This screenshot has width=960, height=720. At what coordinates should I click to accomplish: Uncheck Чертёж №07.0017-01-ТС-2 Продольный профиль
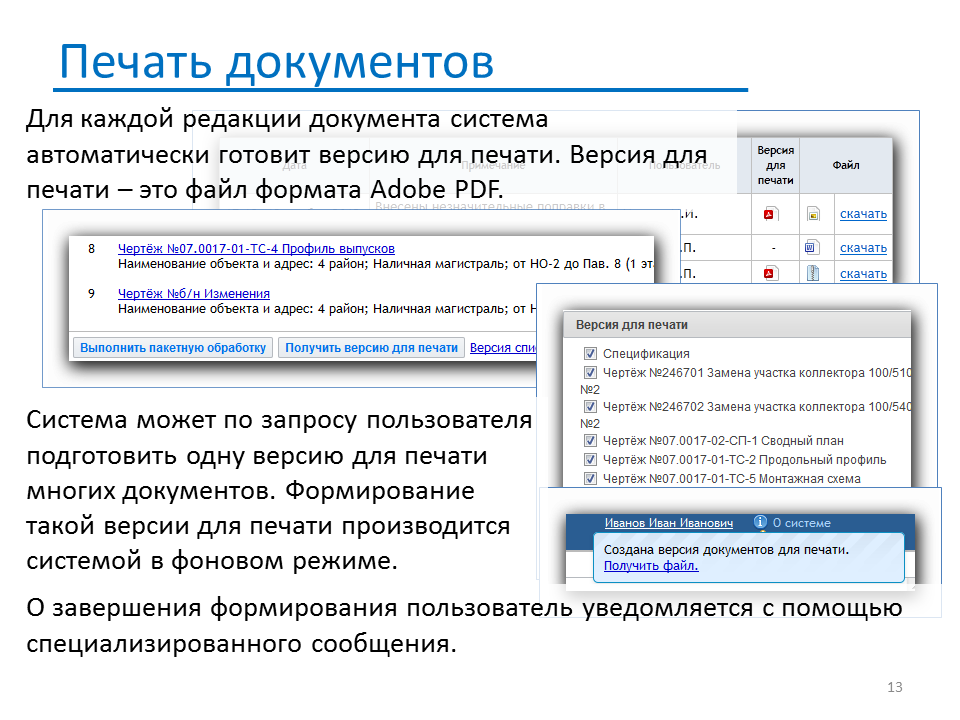pos(590,459)
